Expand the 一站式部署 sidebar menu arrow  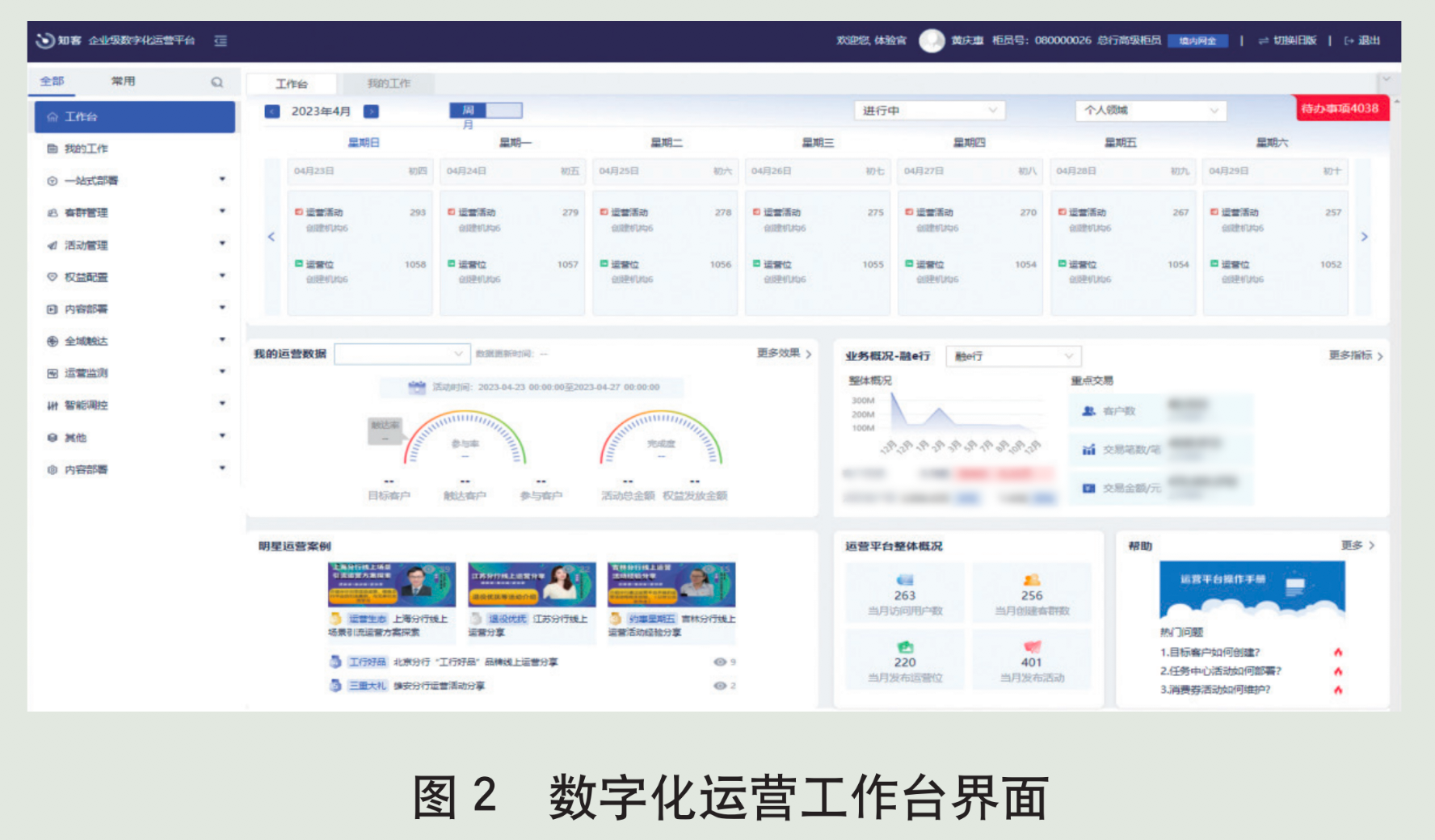click(222, 179)
